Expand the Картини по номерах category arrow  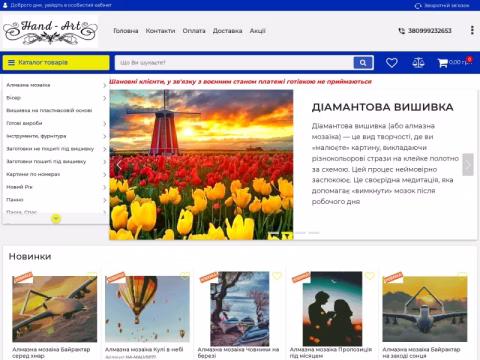[x=104, y=175]
